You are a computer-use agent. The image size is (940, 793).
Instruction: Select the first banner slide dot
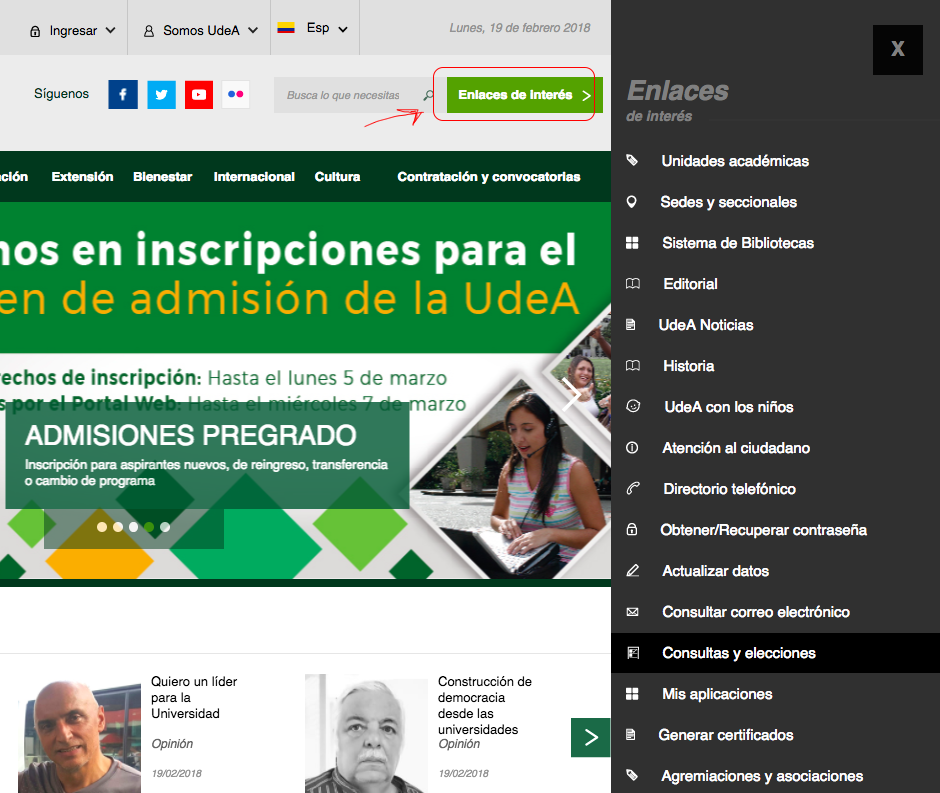pos(102,527)
